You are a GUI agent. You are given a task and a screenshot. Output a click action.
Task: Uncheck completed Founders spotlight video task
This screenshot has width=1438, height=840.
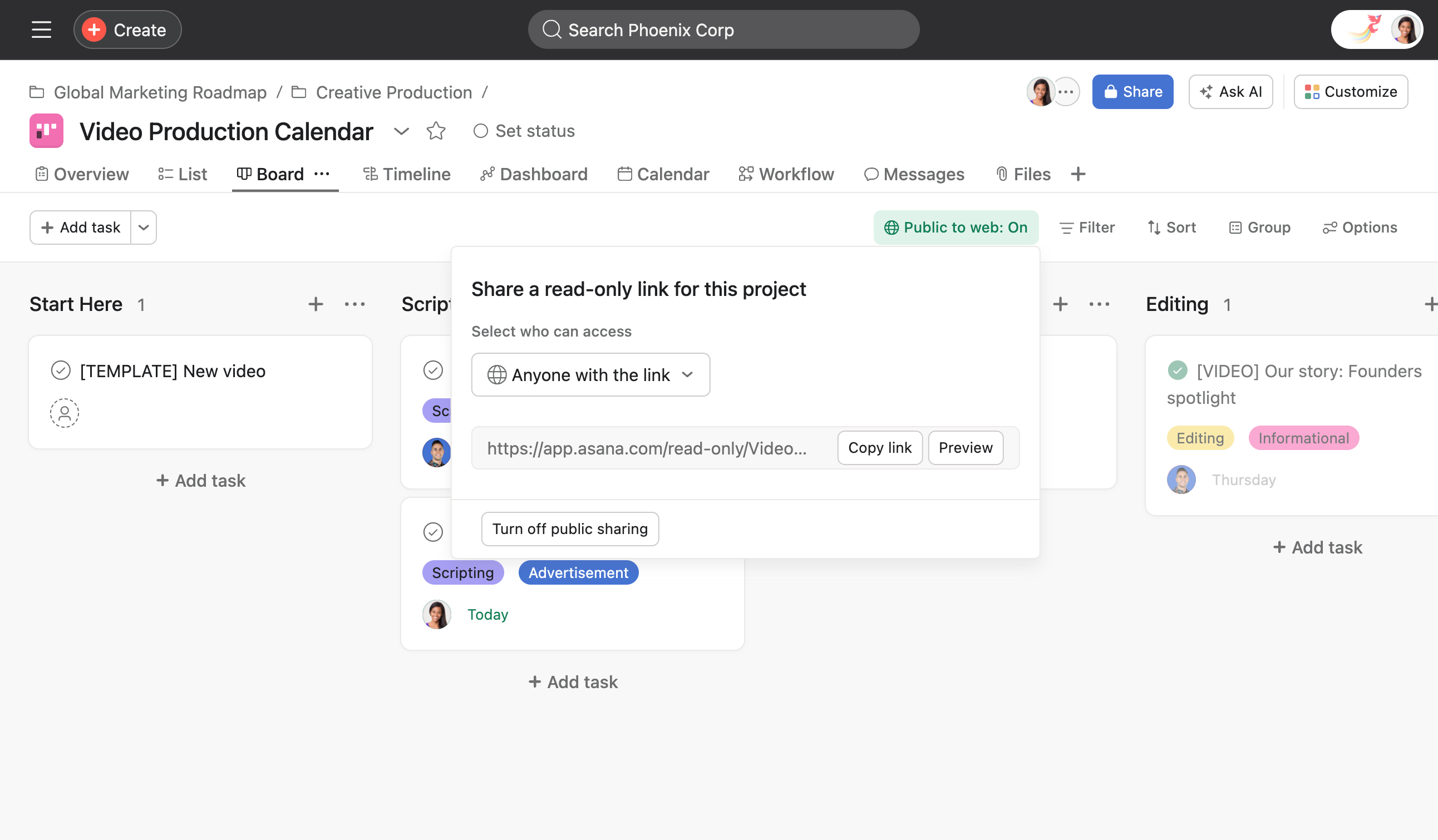[1177, 370]
